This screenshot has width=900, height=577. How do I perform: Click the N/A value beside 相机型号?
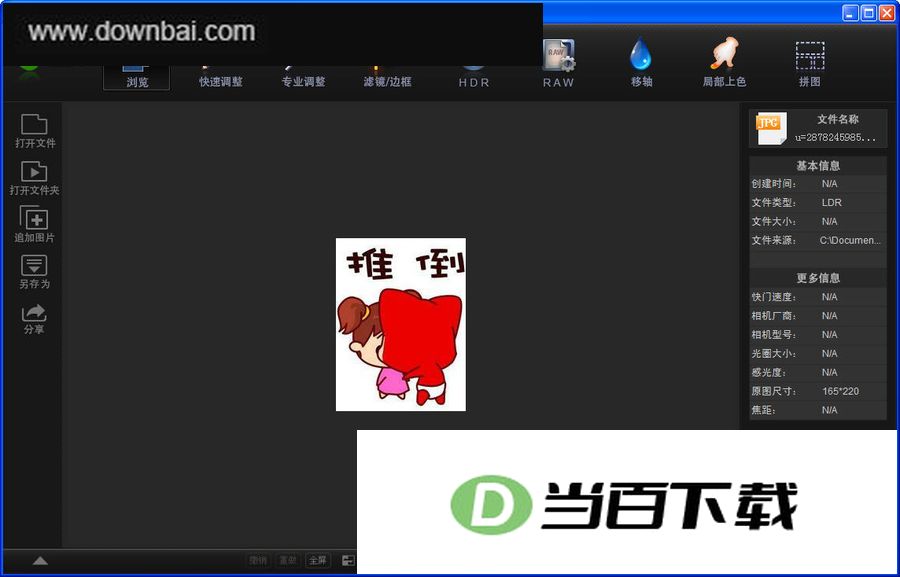click(829, 335)
